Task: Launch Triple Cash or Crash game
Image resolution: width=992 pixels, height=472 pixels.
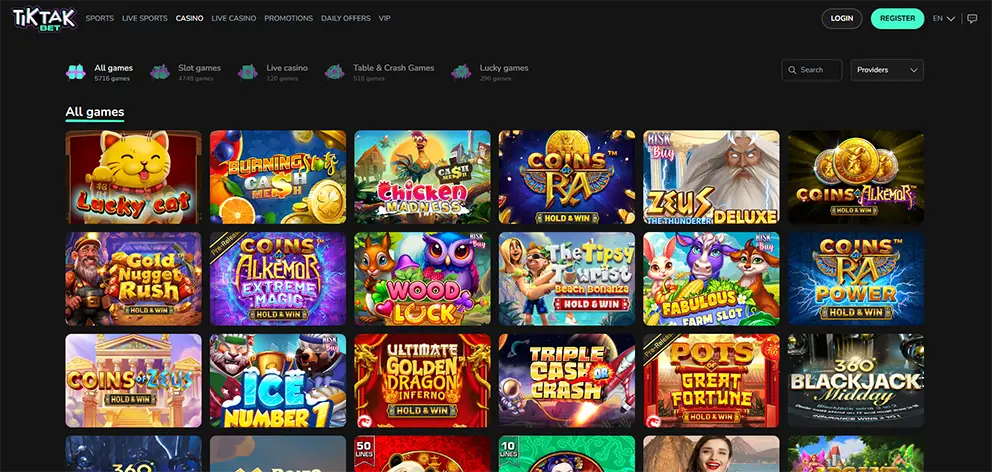Action: pyautogui.click(x=567, y=381)
